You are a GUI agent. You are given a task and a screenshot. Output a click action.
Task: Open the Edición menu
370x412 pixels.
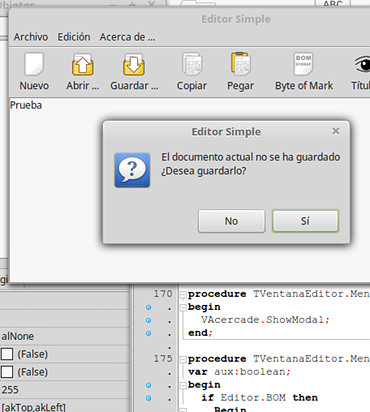[x=74, y=37]
